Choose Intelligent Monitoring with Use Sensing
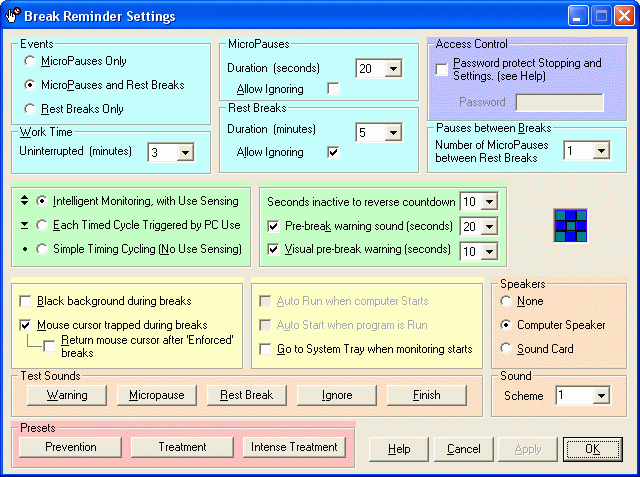The height and width of the screenshot is (477, 640). coord(42,201)
